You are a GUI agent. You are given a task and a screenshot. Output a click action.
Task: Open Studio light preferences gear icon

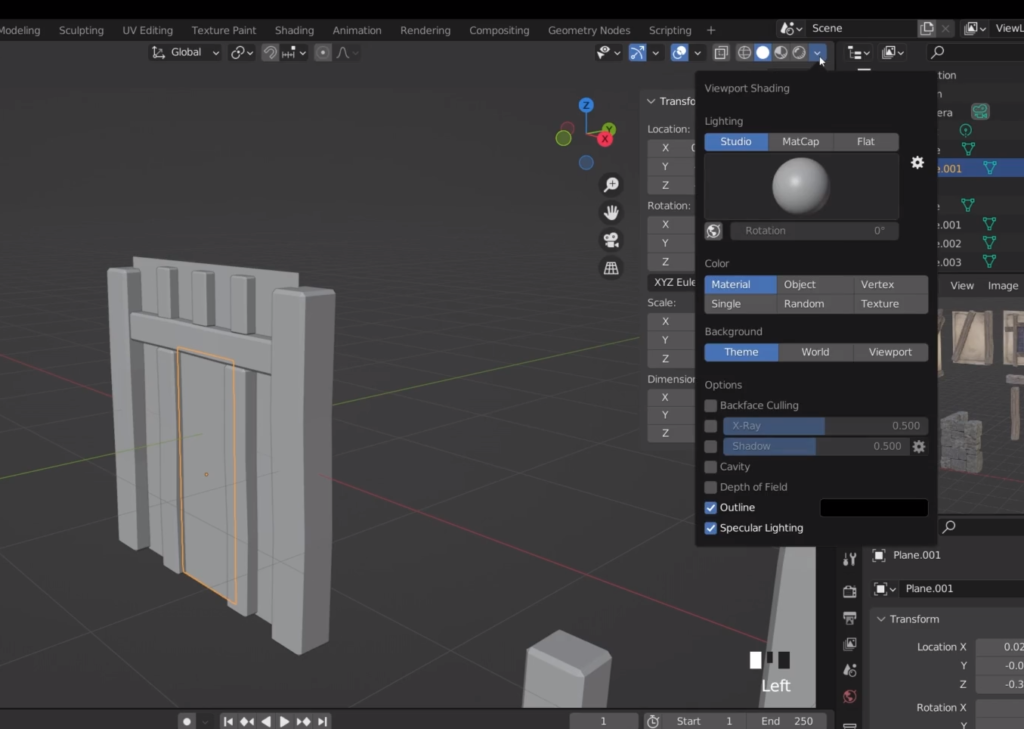point(918,163)
